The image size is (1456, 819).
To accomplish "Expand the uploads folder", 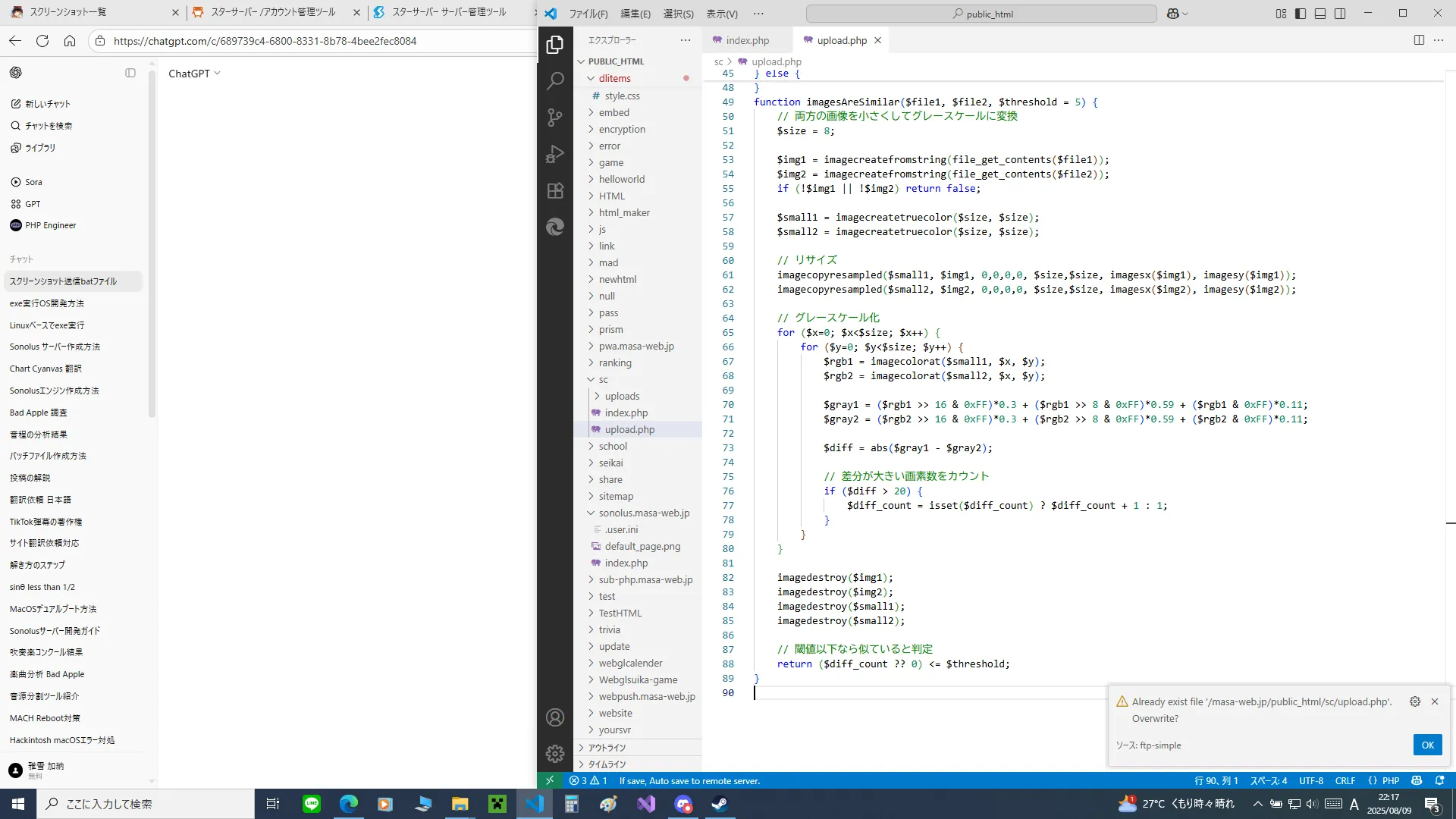I will pyautogui.click(x=622, y=396).
